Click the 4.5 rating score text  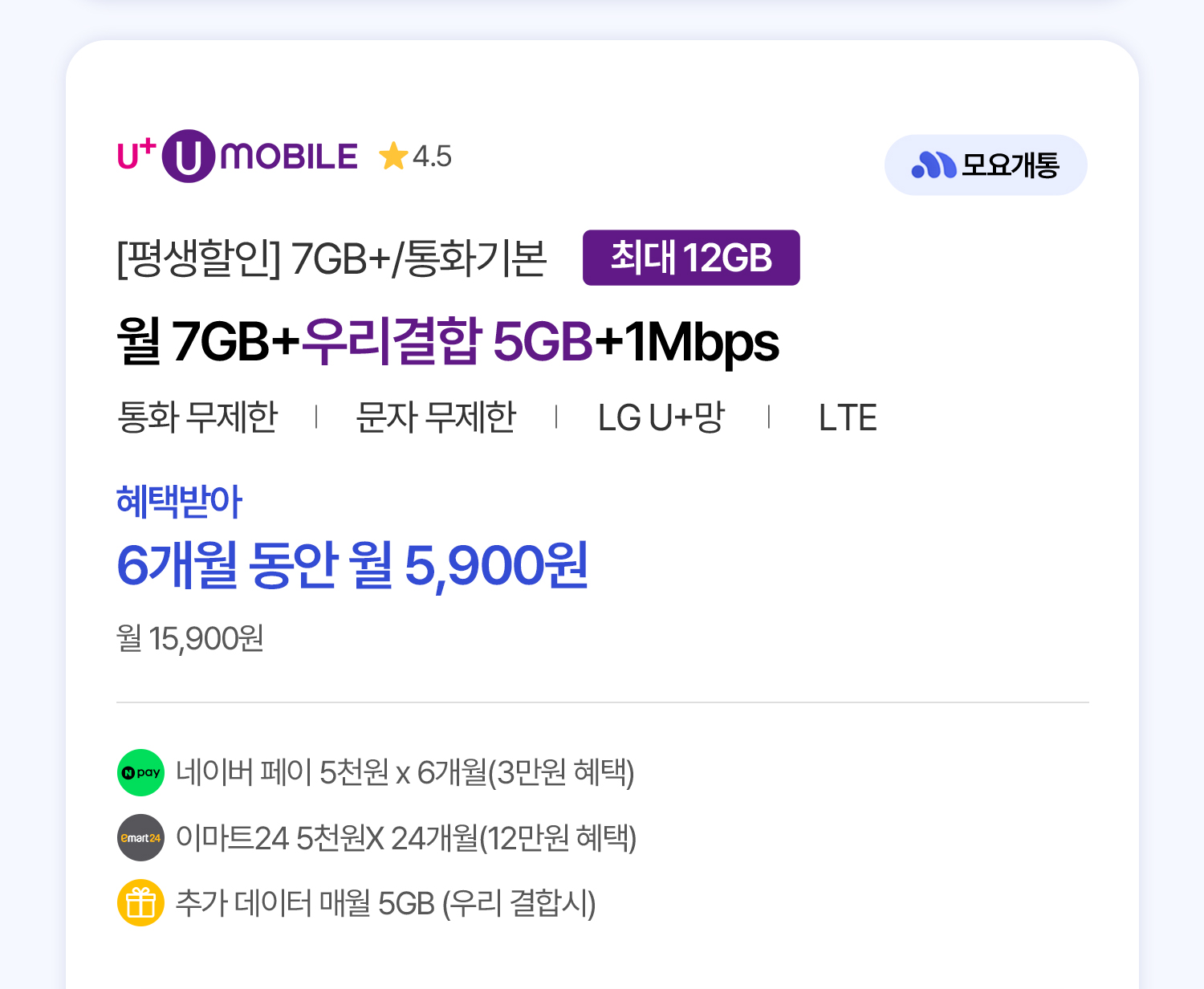tap(432, 156)
